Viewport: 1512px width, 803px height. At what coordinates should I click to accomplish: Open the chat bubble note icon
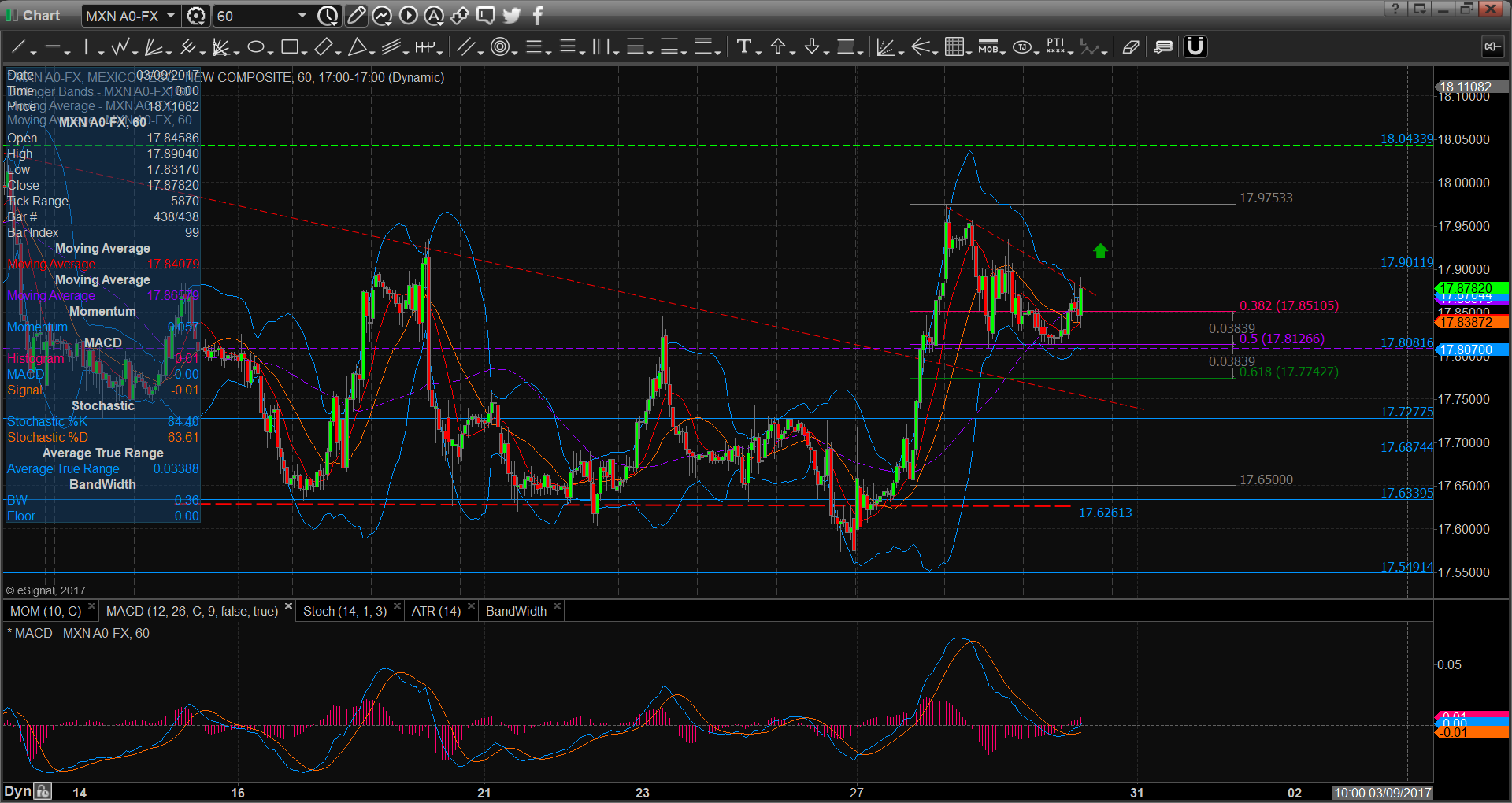point(486,15)
